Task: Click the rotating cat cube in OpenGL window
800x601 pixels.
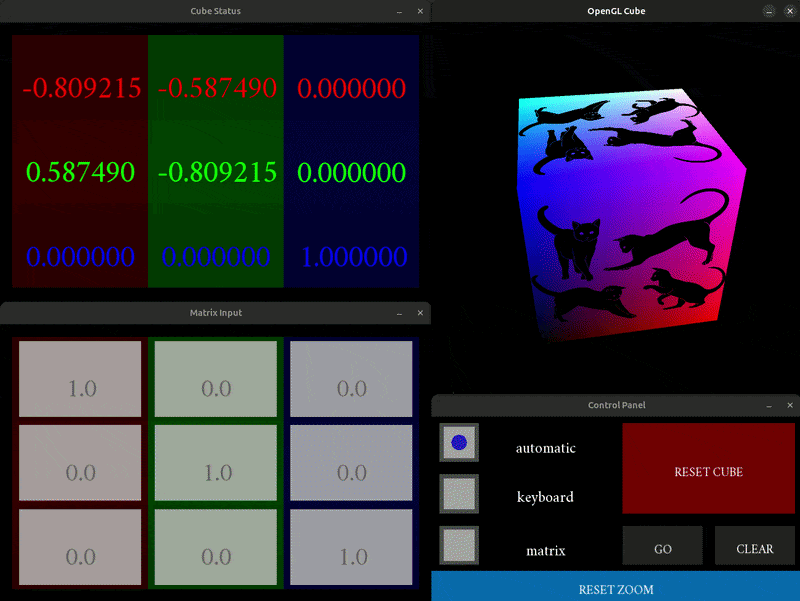Action: click(x=632, y=214)
